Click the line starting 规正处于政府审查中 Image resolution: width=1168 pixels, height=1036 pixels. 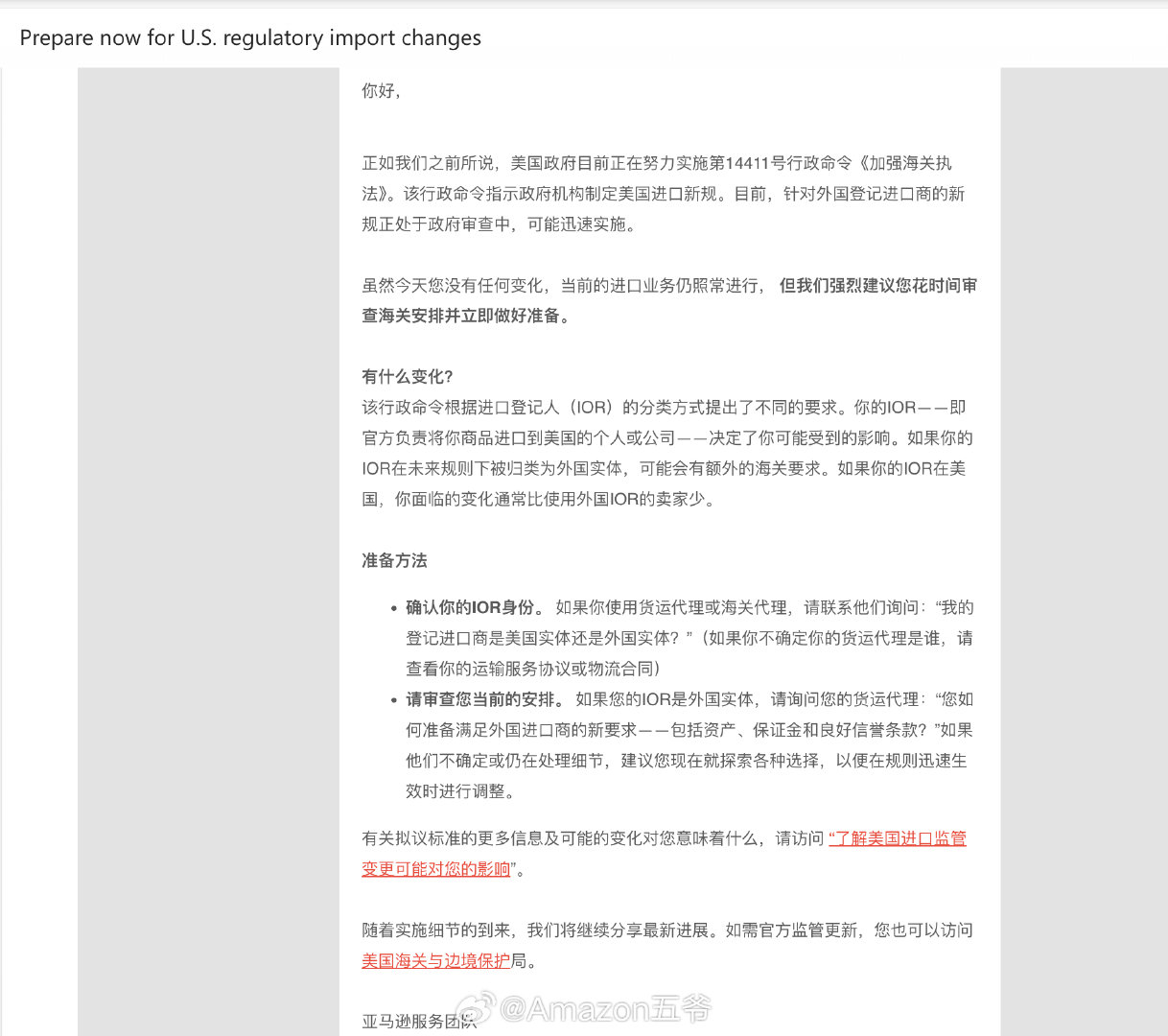499,224
